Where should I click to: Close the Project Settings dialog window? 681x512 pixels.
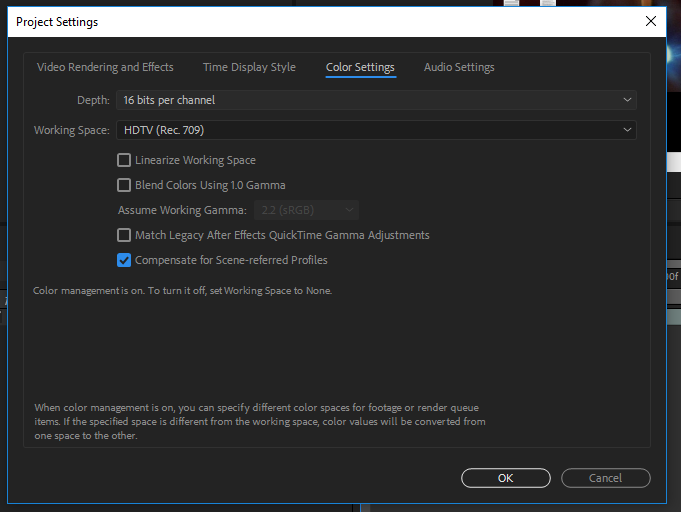(651, 21)
